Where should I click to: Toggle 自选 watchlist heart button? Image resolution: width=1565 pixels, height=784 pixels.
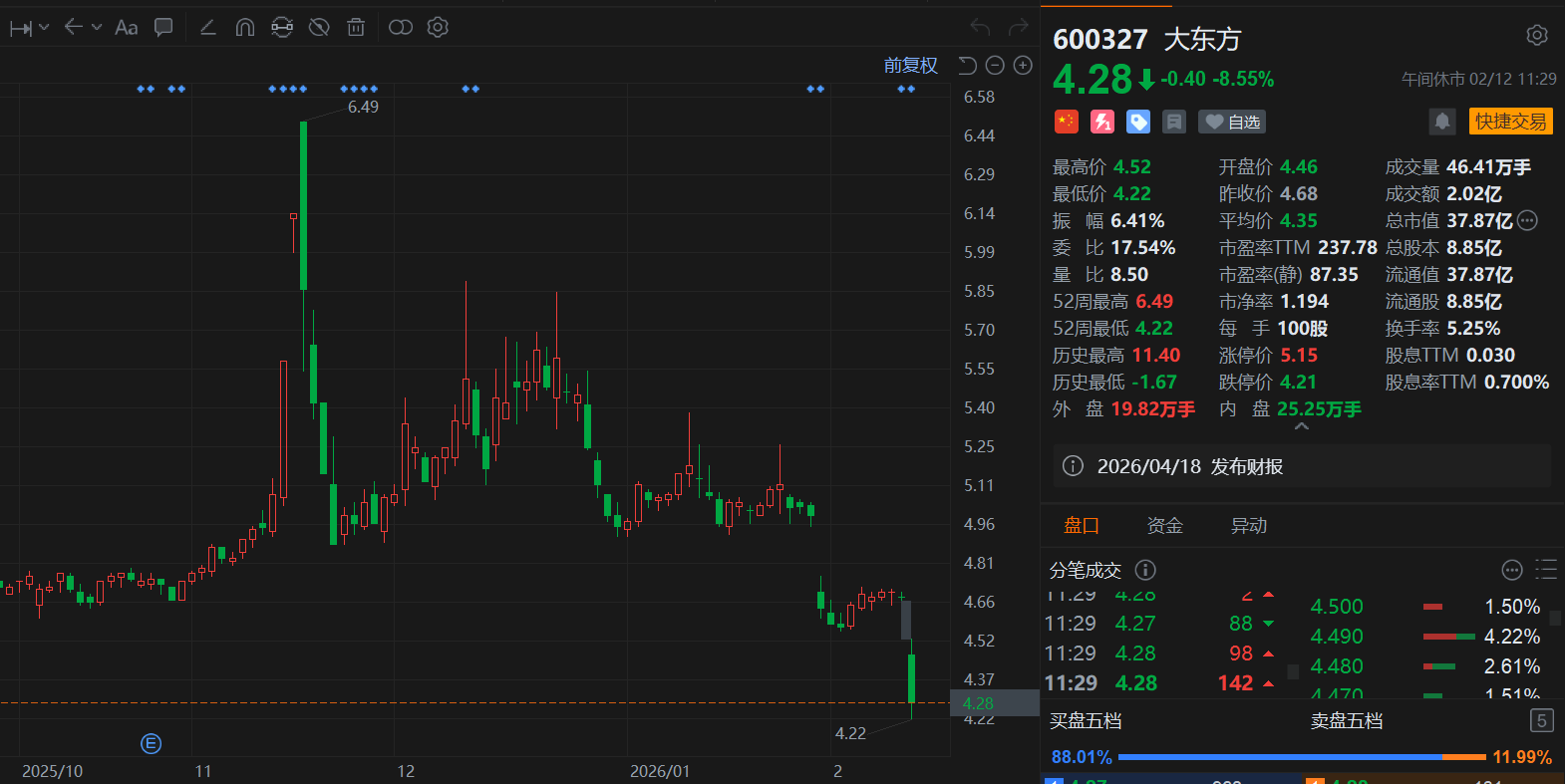(x=1232, y=122)
